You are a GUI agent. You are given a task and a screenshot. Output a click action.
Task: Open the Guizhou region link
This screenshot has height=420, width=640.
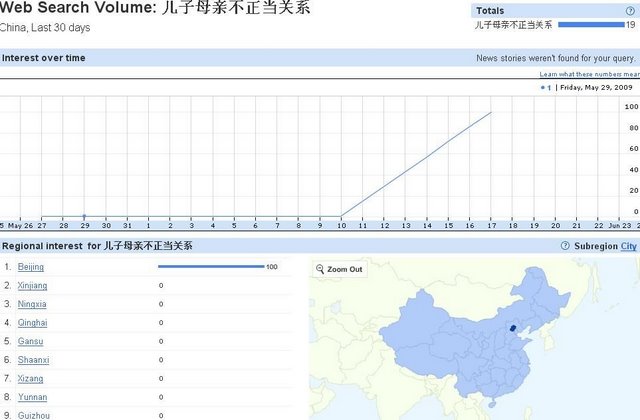34,416
